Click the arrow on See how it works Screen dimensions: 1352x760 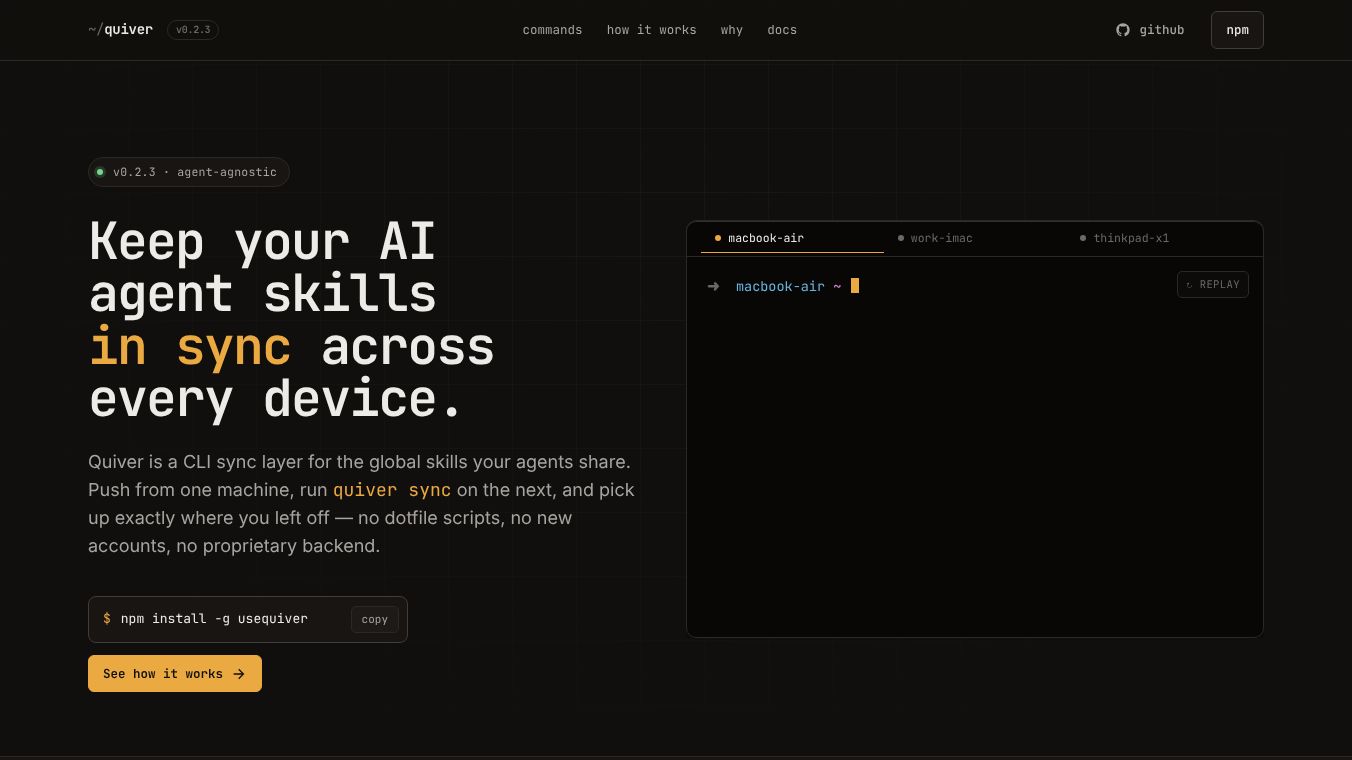[239, 674]
